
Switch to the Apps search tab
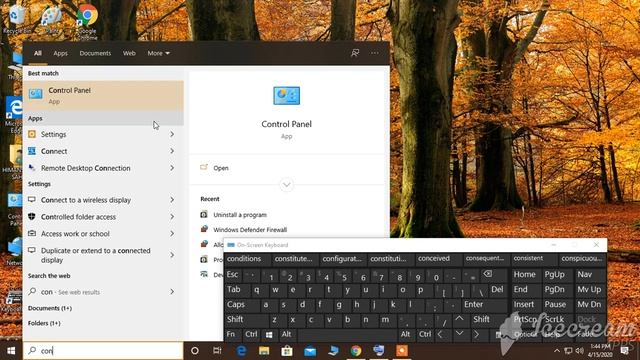(60, 53)
